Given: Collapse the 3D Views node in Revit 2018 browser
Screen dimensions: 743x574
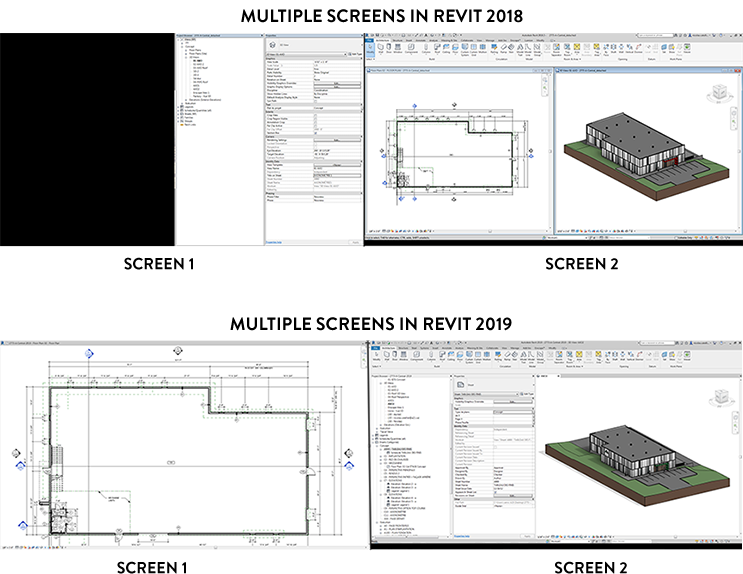Looking at the screenshot, I should tap(186, 57).
